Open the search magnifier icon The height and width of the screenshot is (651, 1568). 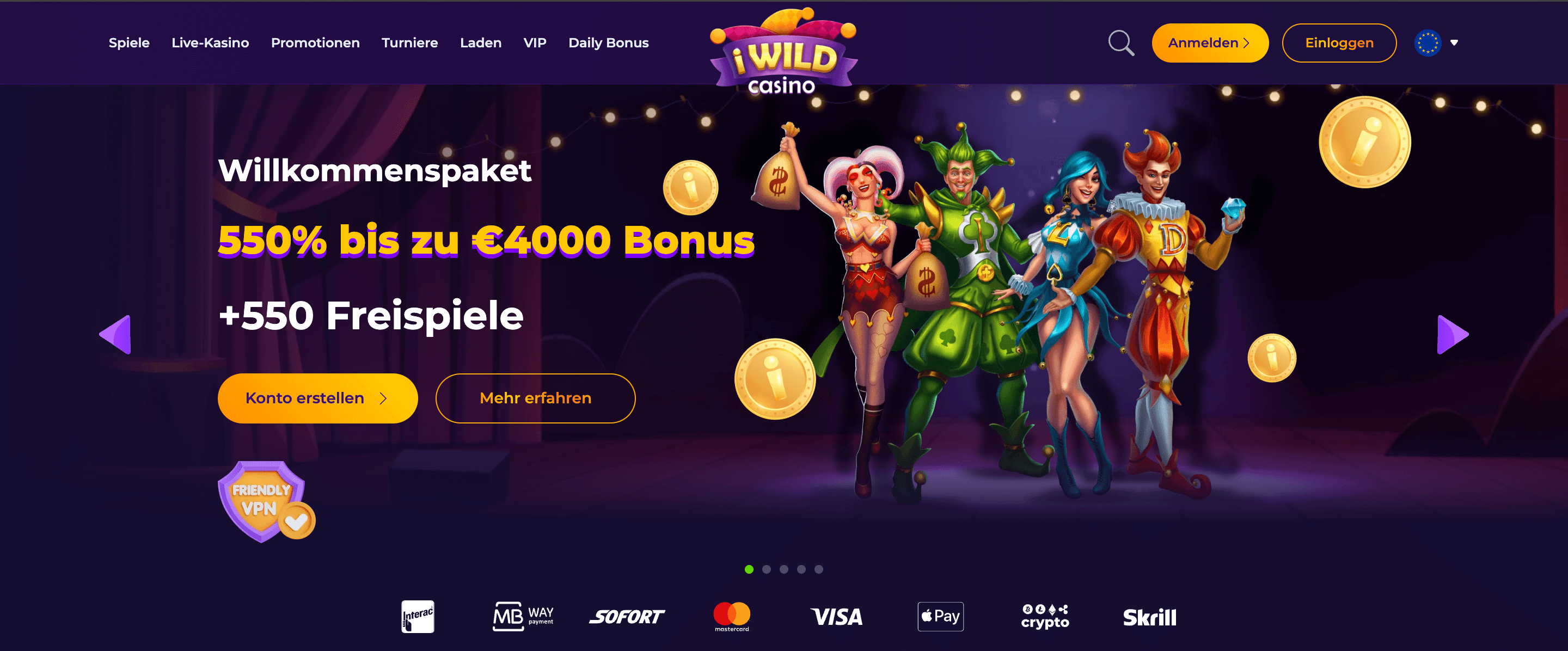(1120, 43)
